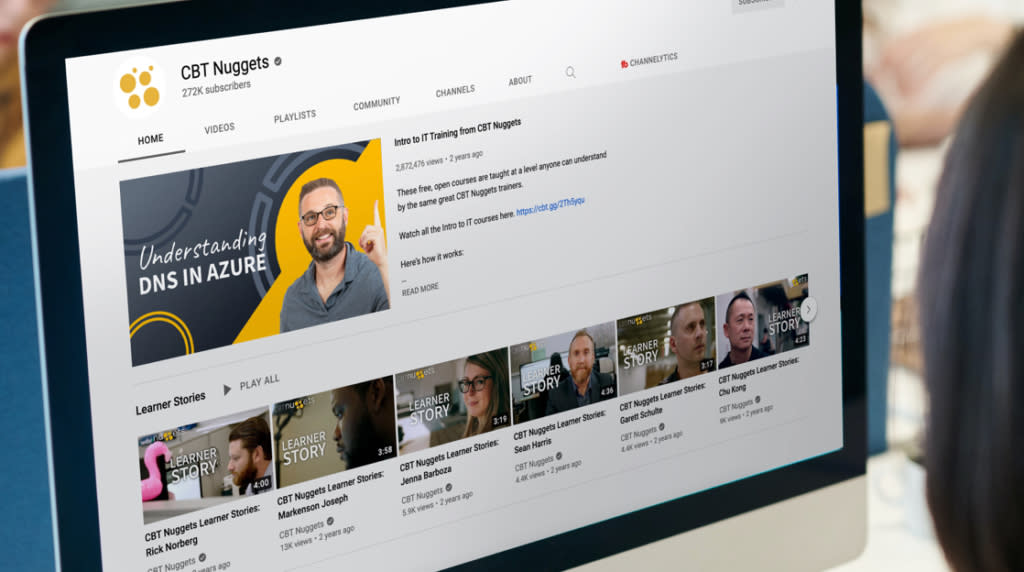Click the Subscribe button at the top right
1024x572 pixels.
(x=758, y=3)
